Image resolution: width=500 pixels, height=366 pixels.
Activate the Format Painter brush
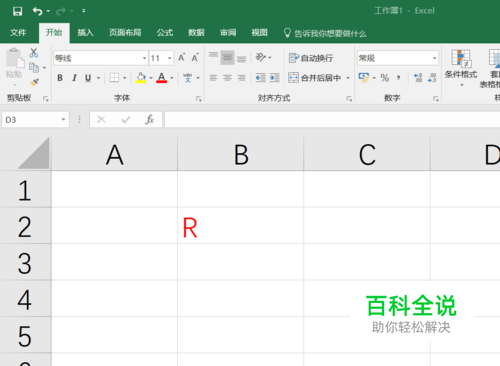(34, 82)
